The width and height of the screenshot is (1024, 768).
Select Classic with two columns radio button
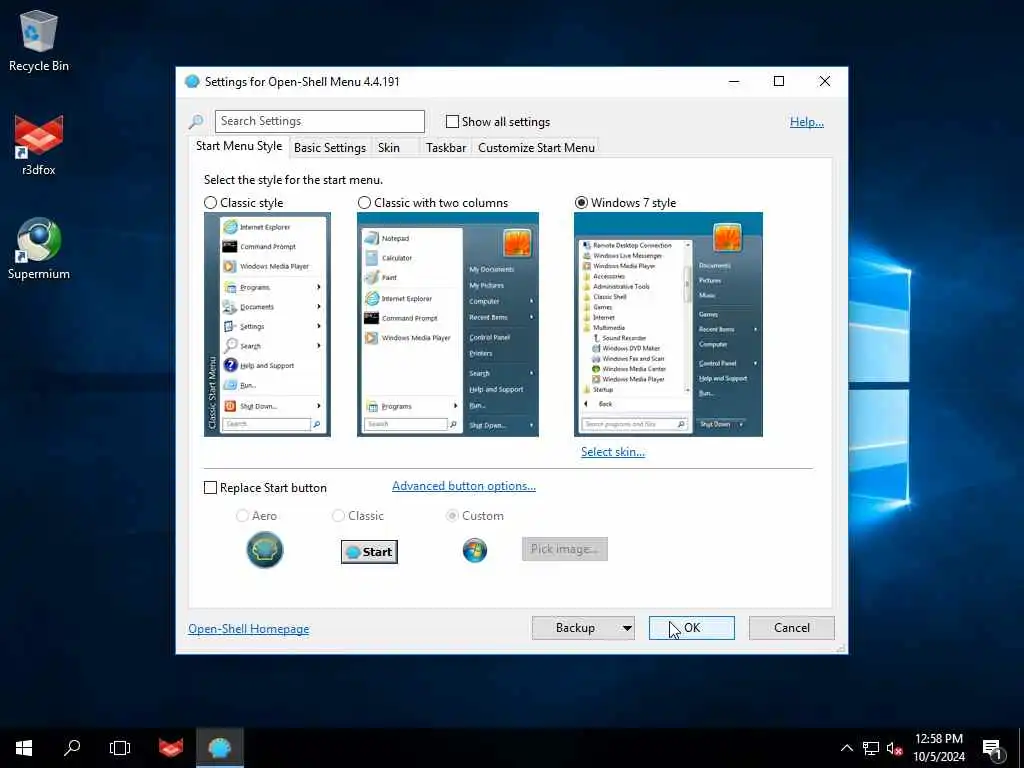364,202
